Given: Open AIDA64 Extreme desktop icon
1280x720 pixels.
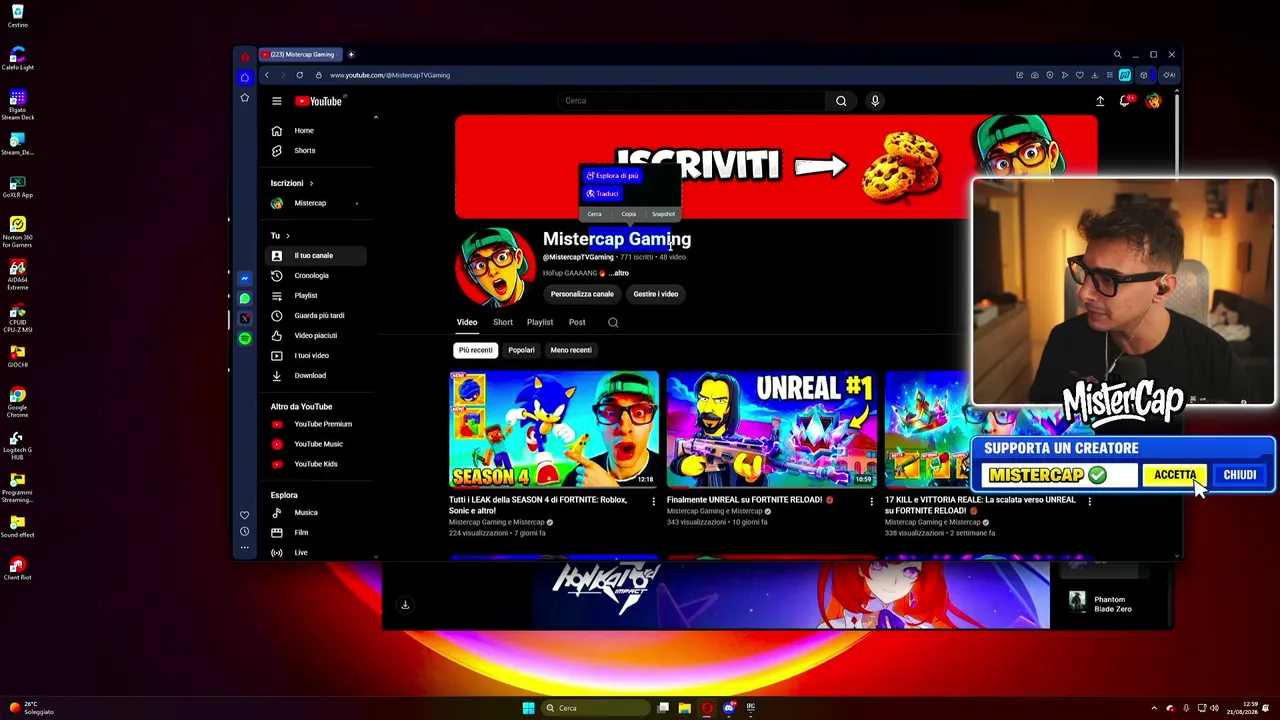Looking at the screenshot, I should coord(17,273).
